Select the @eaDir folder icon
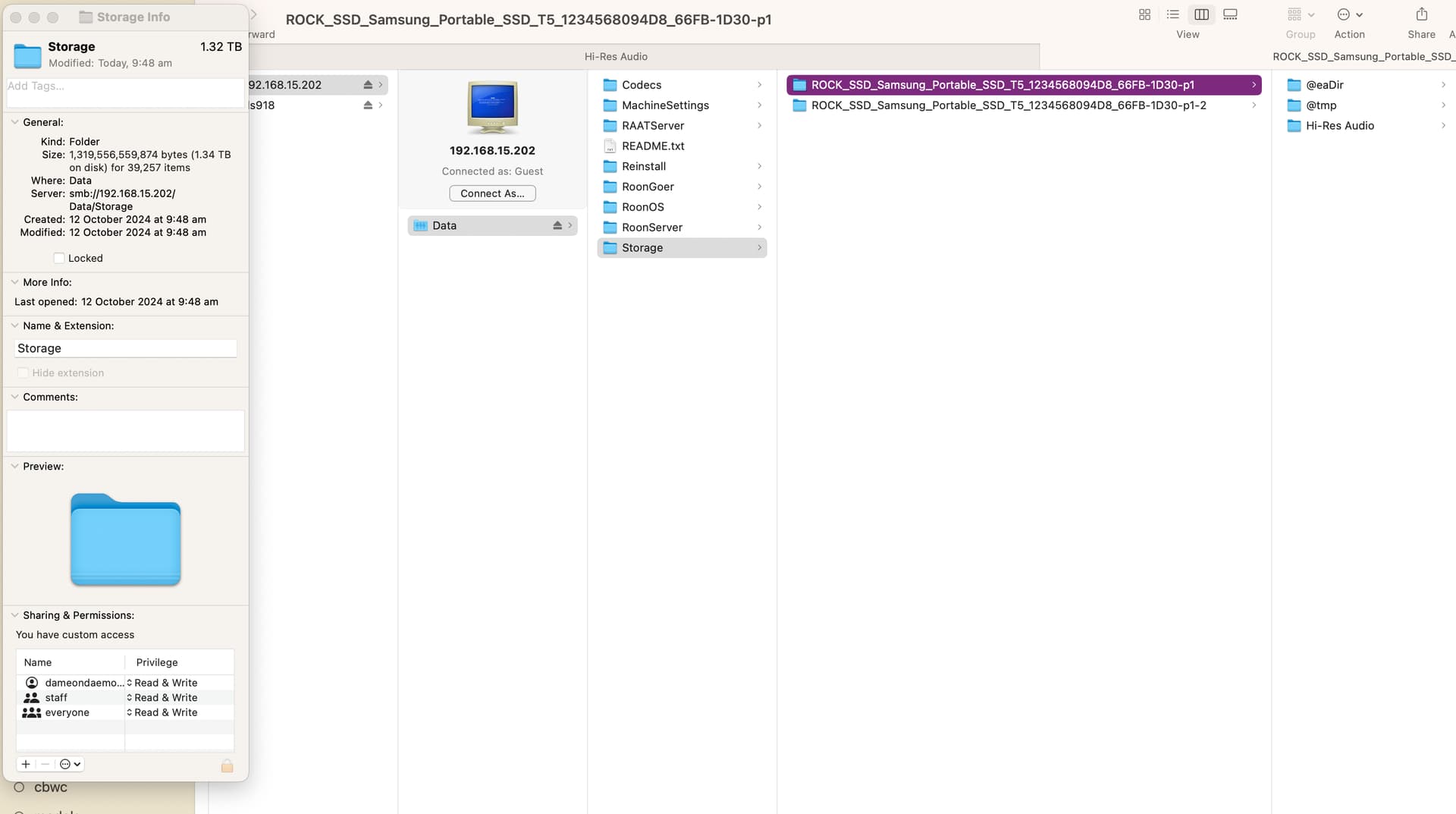This screenshot has width=1456, height=814. [x=1294, y=85]
